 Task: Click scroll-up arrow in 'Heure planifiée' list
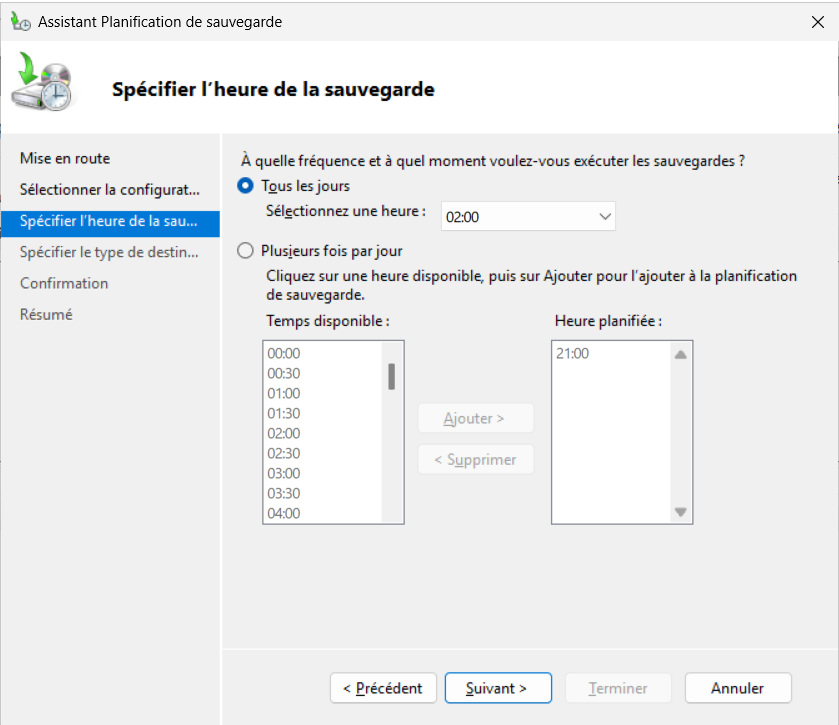click(x=681, y=354)
